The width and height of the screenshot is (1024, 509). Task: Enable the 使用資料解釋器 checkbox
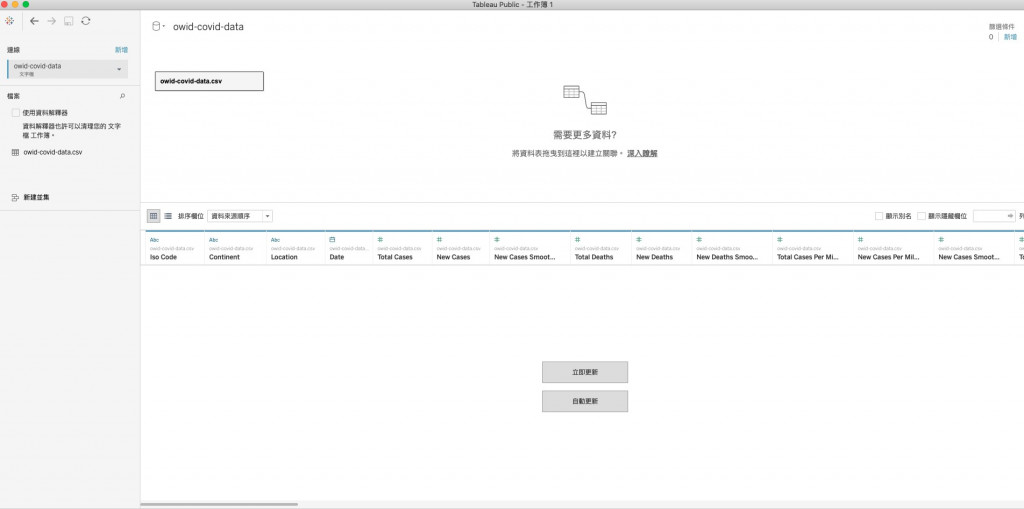pyautogui.click(x=16, y=113)
